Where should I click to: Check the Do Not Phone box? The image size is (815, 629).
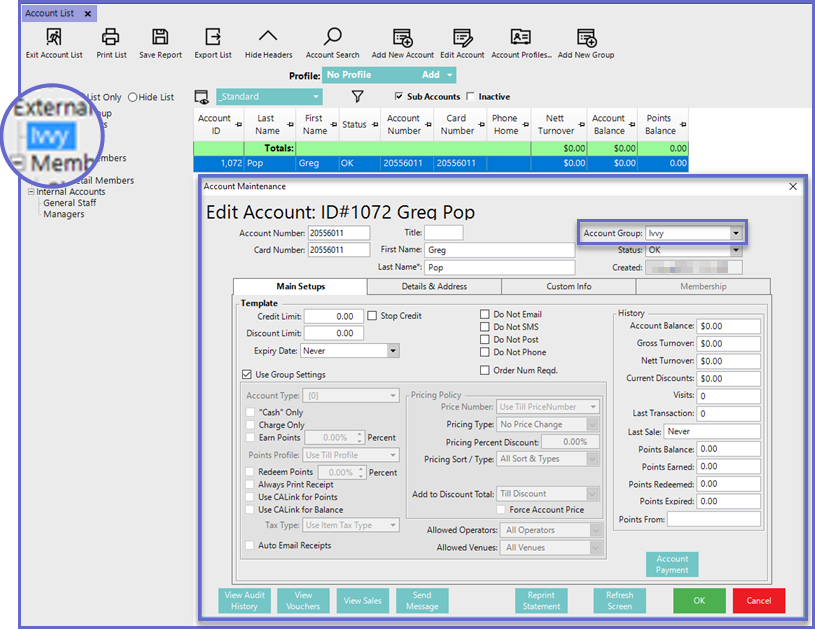(485, 352)
